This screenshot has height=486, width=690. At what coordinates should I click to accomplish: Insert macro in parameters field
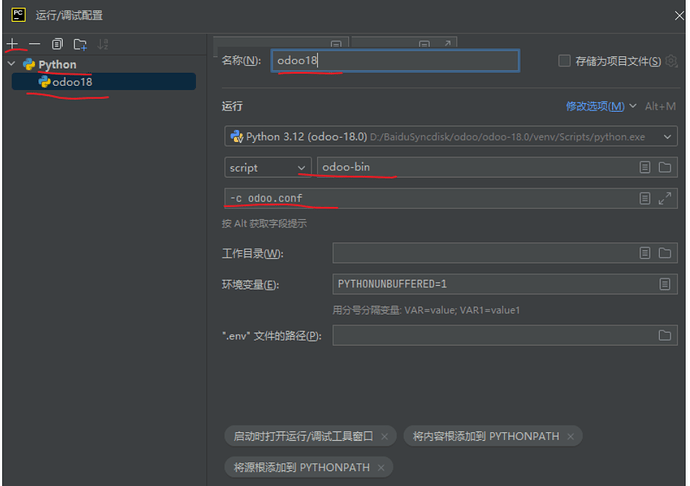645,199
